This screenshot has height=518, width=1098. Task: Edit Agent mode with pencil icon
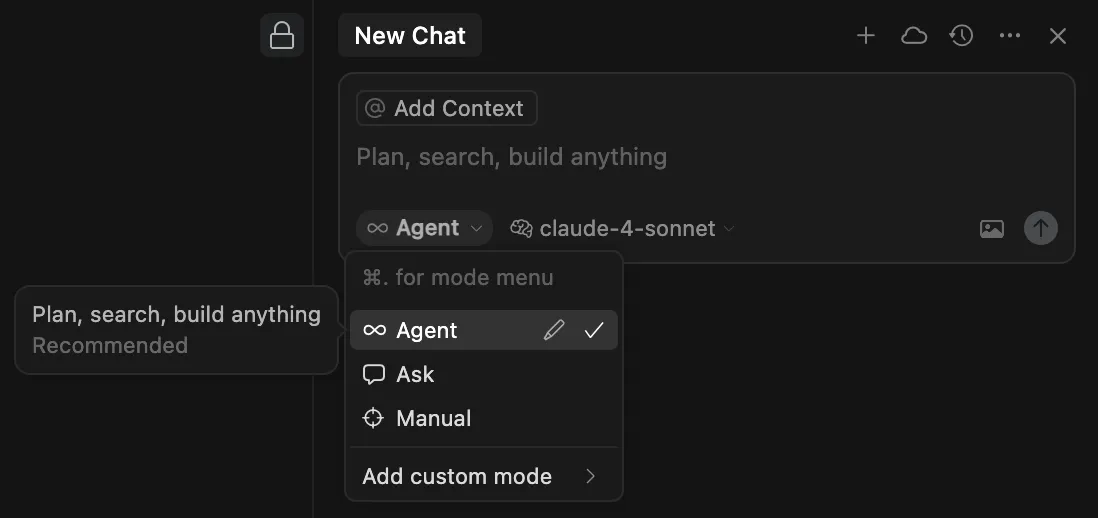553,330
